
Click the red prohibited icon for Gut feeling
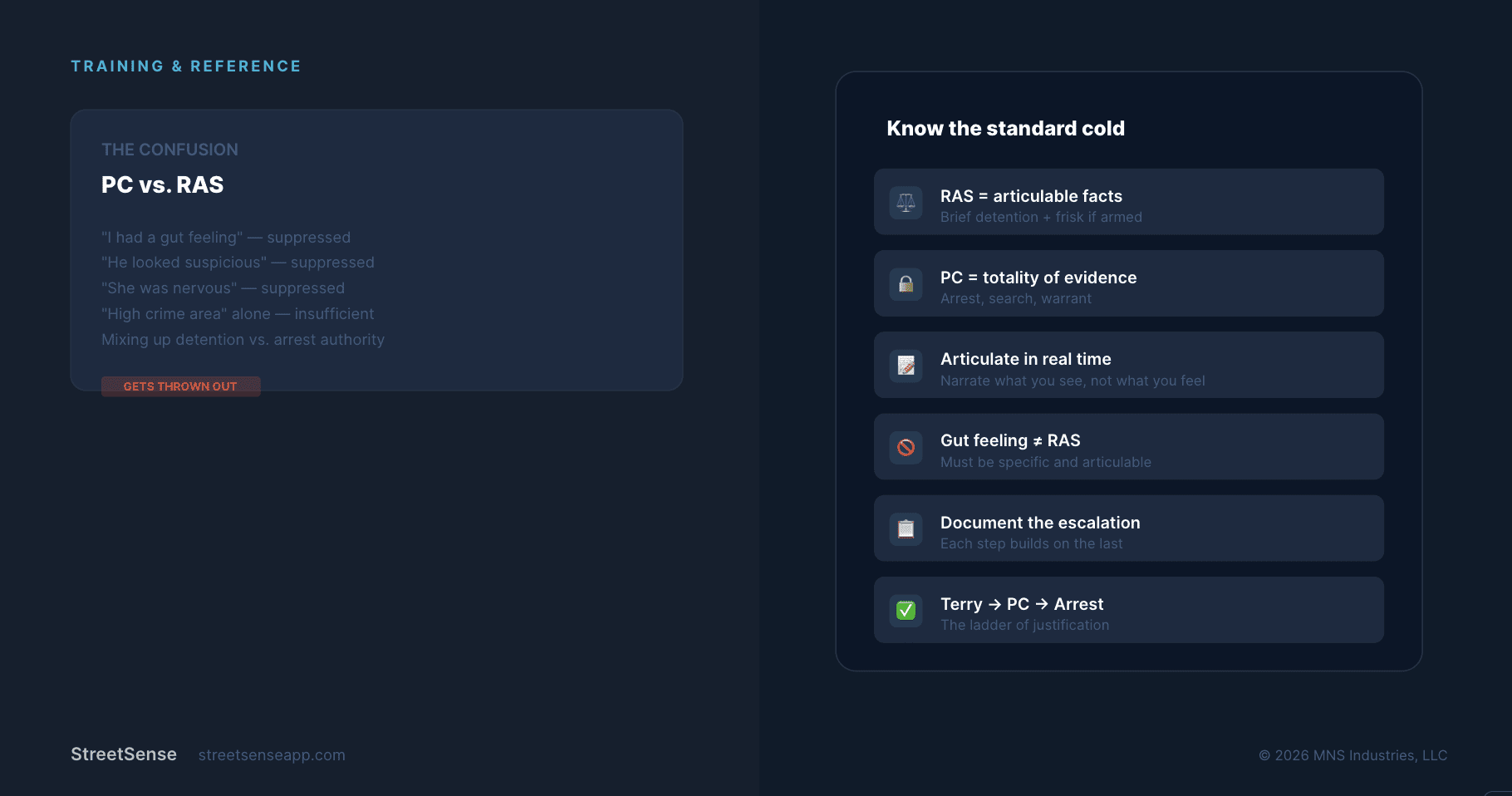906,447
